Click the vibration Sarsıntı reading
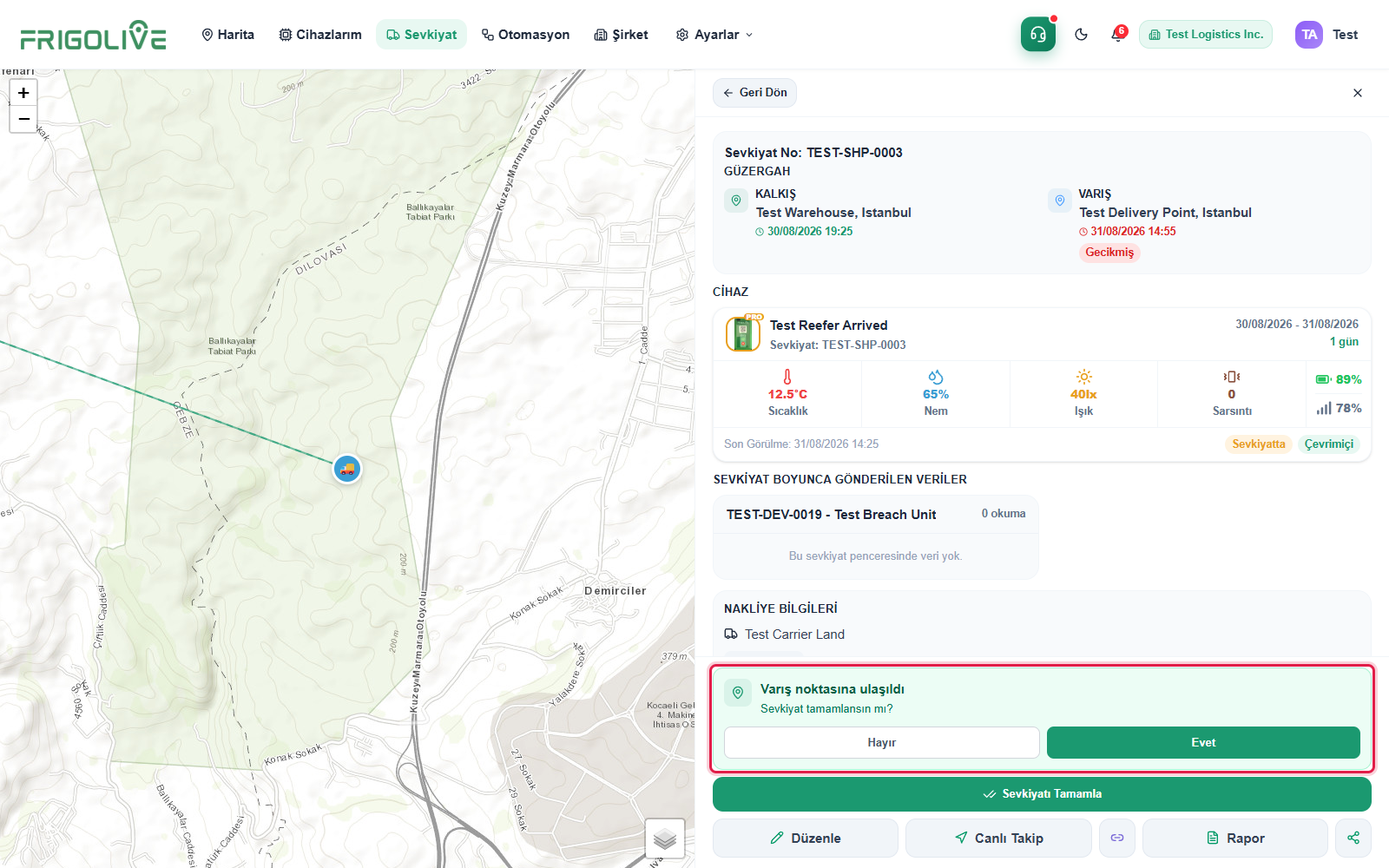1389x868 pixels. click(x=1232, y=393)
